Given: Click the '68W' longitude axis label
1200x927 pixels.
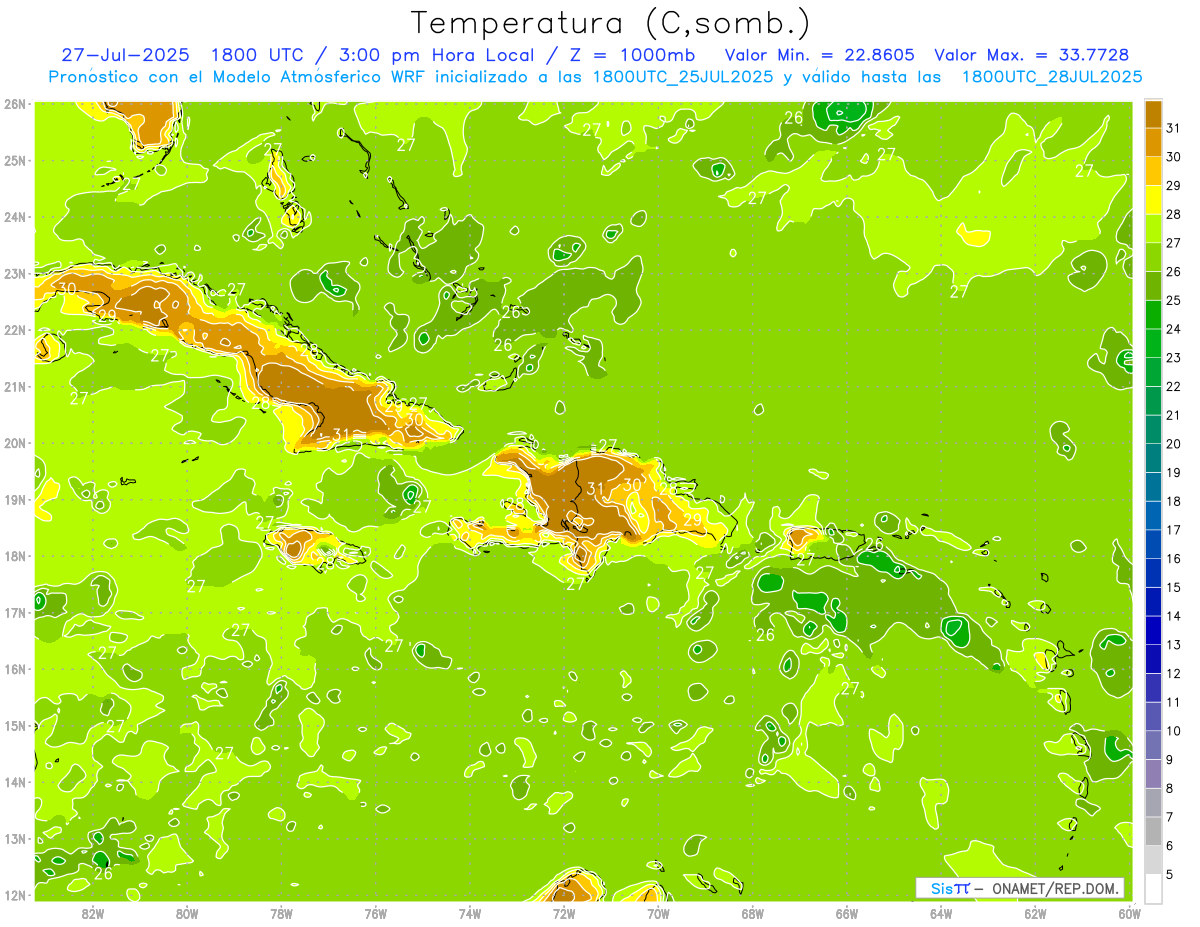Looking at the screenshot, I should 753,913.
